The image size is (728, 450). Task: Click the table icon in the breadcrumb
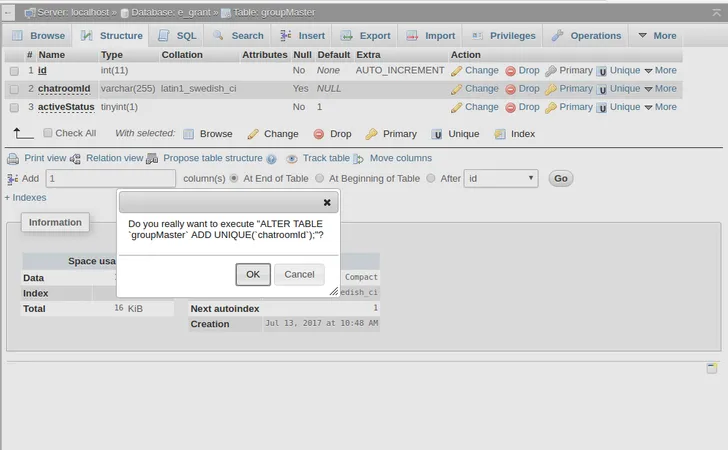click(226, 13)
